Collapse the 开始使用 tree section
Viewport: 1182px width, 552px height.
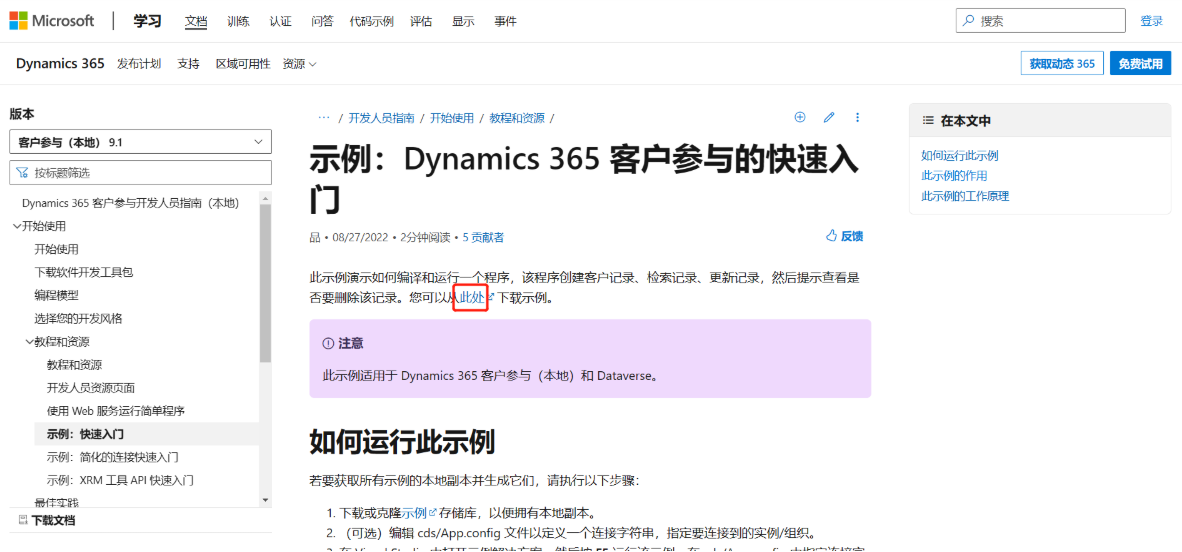point(17,225)
